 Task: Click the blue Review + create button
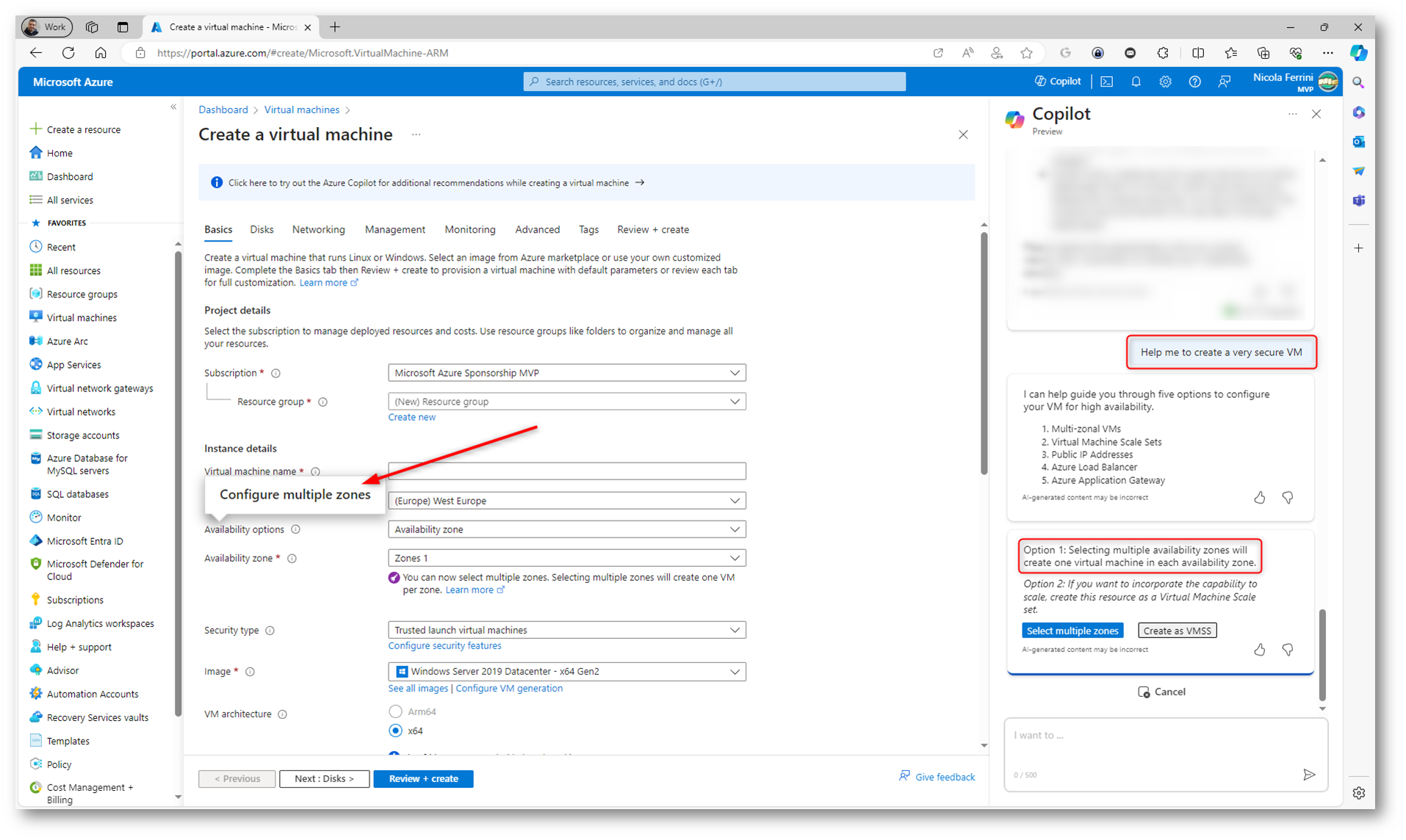[x=423, y=778]
